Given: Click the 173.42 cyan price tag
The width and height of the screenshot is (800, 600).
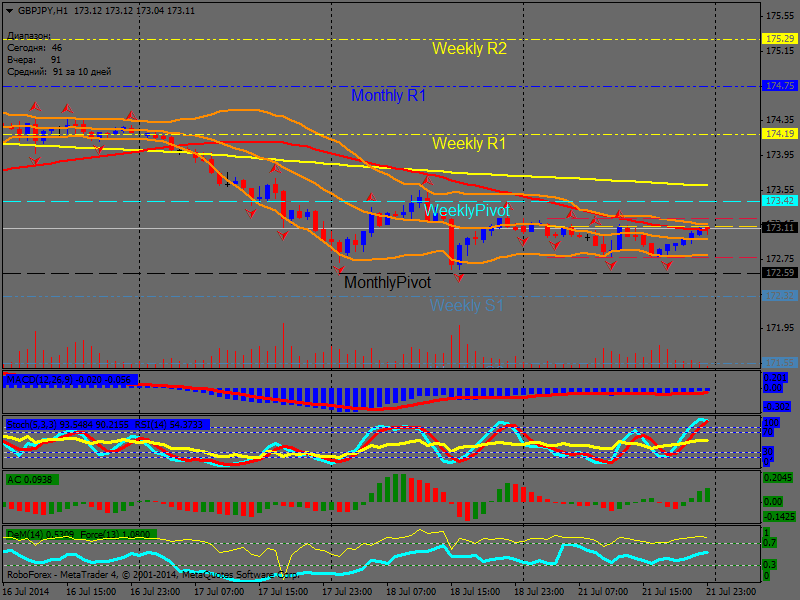Looking at the screenshot, I should (779, 201).
